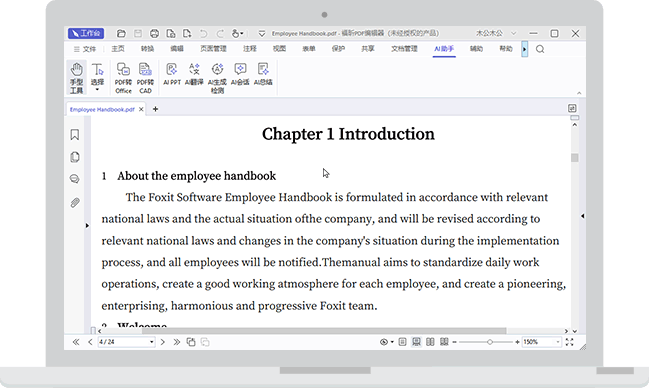The height and width of the screenshot is (388, 649).
Task: Open PDF to CAD converter
Action: click(145, 77)
